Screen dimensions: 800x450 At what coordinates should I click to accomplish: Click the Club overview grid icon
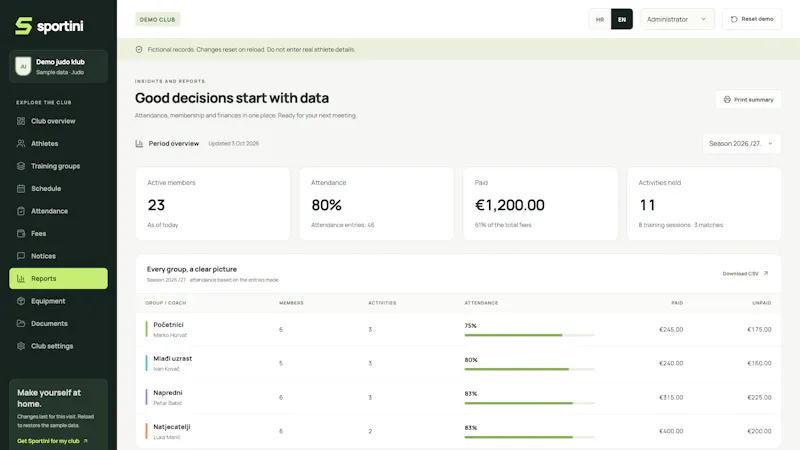tap(21, 121)
